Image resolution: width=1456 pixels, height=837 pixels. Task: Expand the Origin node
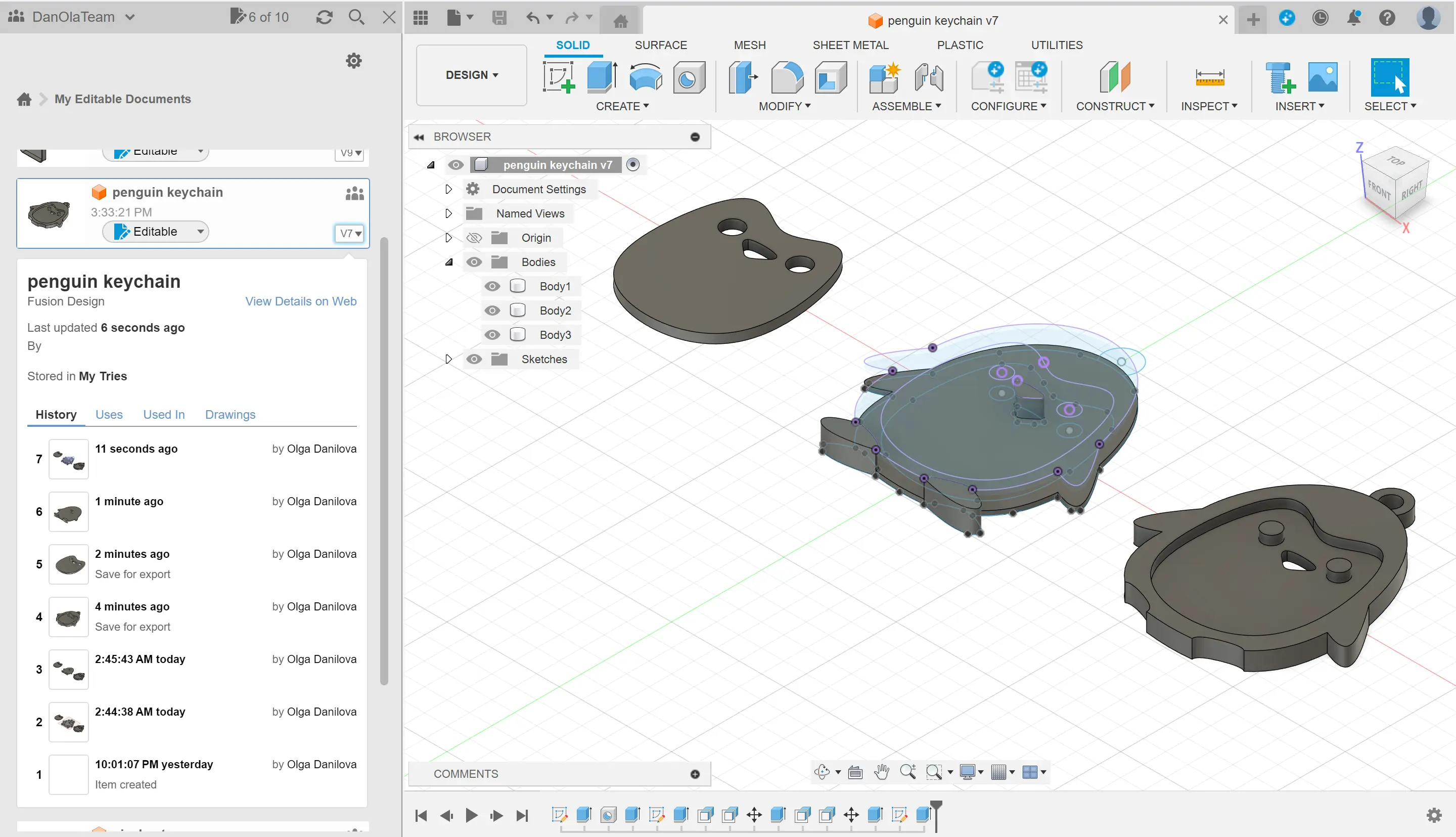point(449,238)
